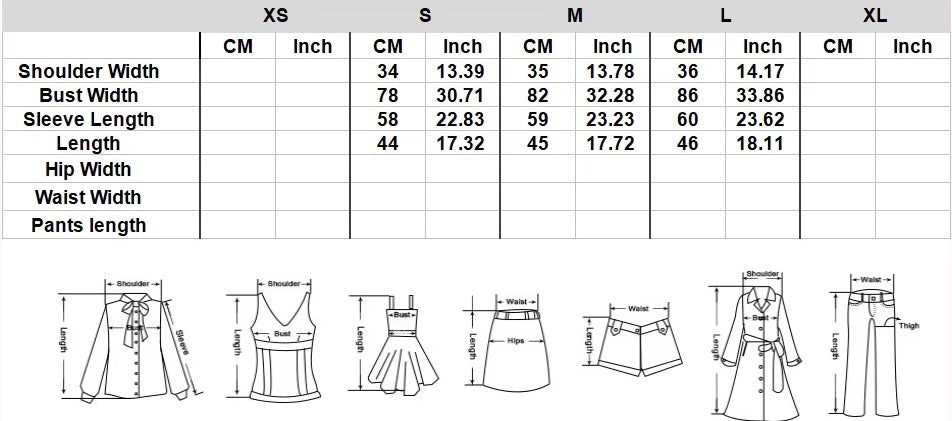952x421 pixels.
Task: Click the M size column header
Action: click(575, 15)
